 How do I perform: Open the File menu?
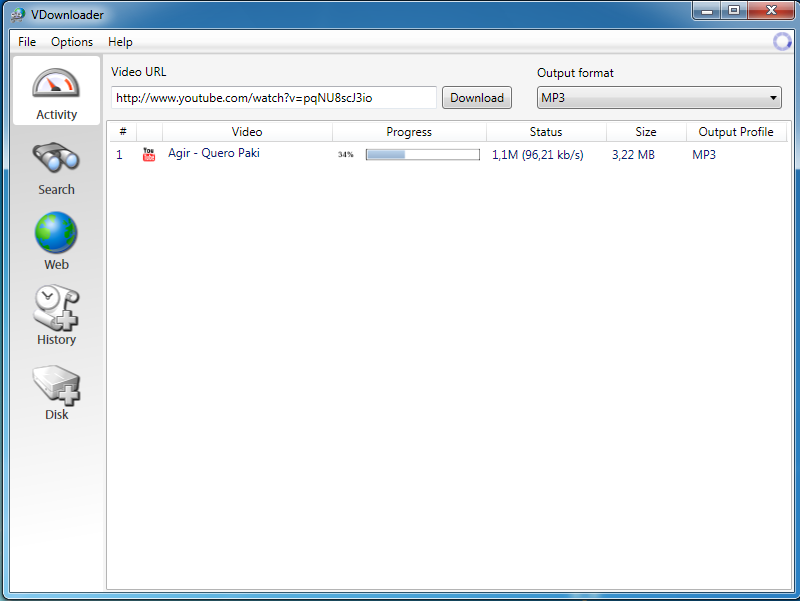click(x=27, y=42)
